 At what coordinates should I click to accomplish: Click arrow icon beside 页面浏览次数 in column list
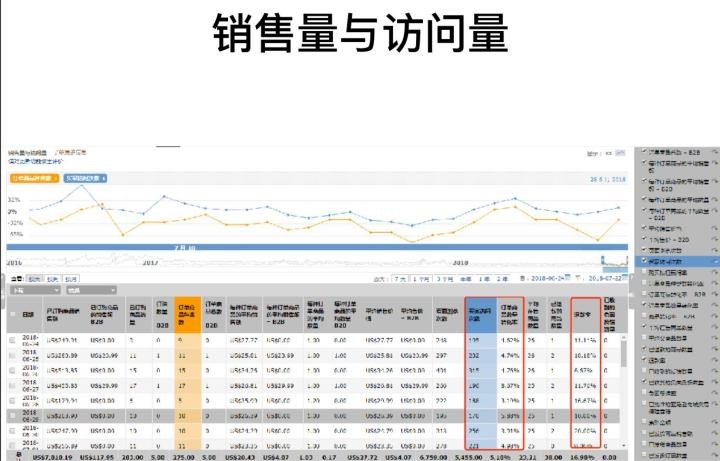(x=715, y=250)
